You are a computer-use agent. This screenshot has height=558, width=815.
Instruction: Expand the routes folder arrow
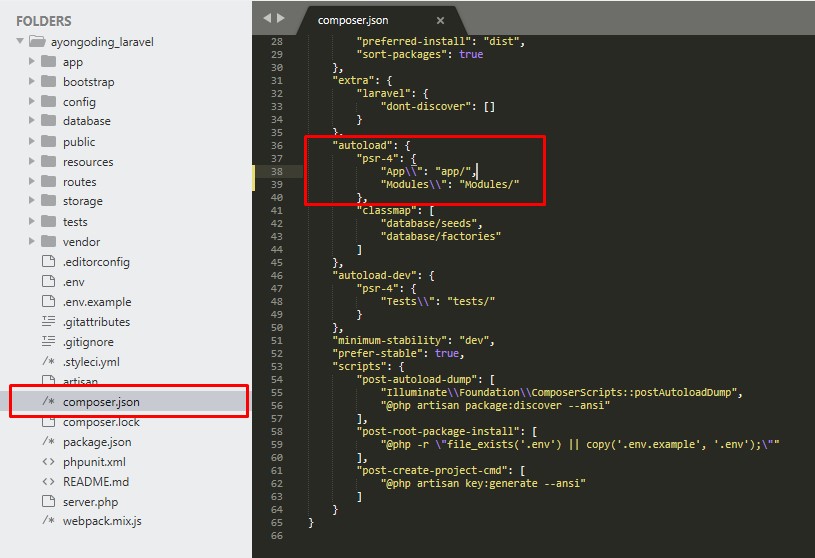tap(31, 181)
